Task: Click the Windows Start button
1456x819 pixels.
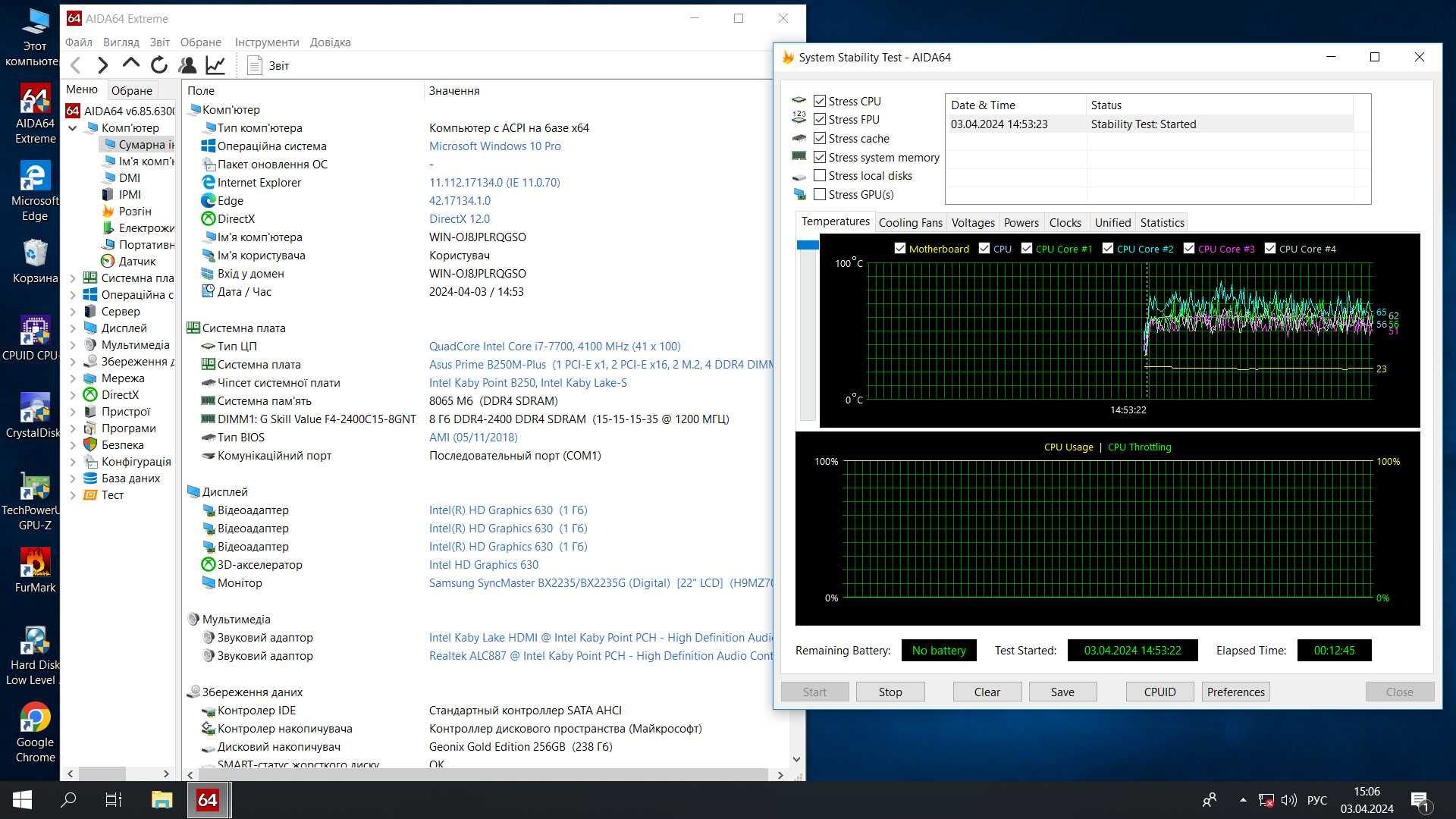Action: pos(22,800)
